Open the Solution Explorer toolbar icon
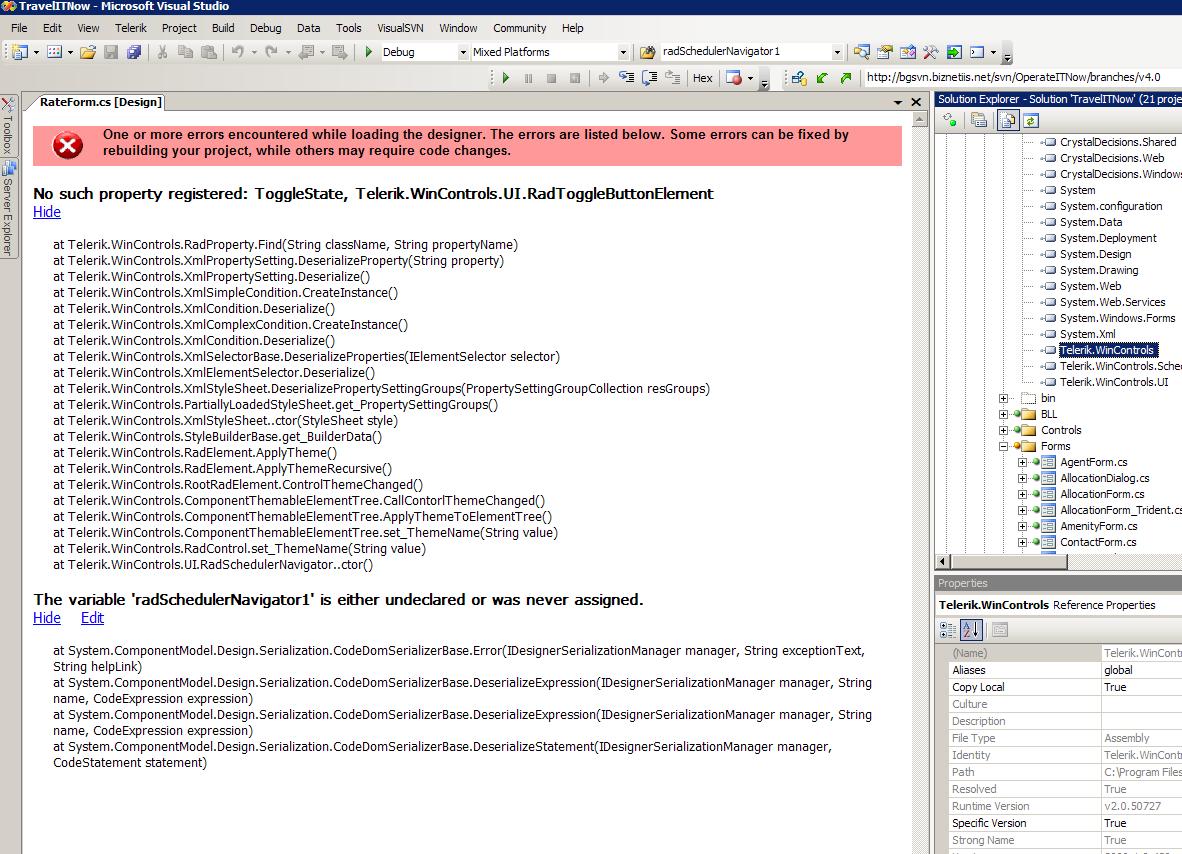1182x854 pixels. coord(862,52)
